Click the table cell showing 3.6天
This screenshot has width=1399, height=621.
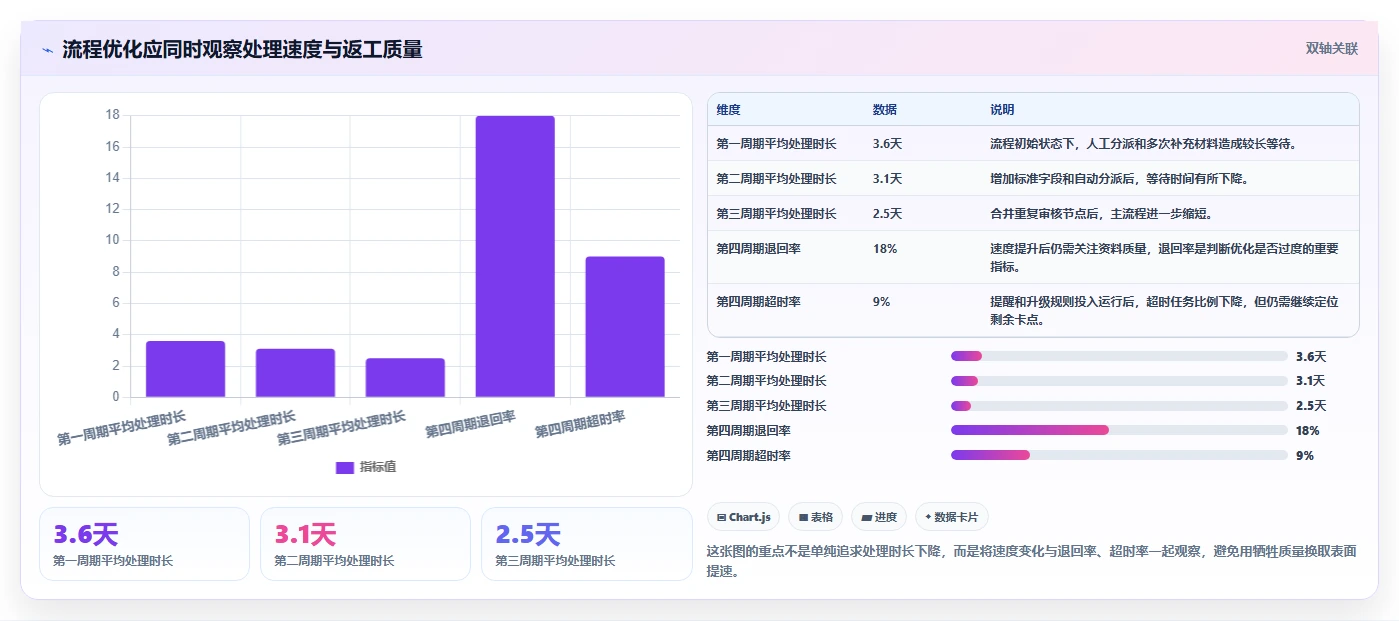coord(887,144)
